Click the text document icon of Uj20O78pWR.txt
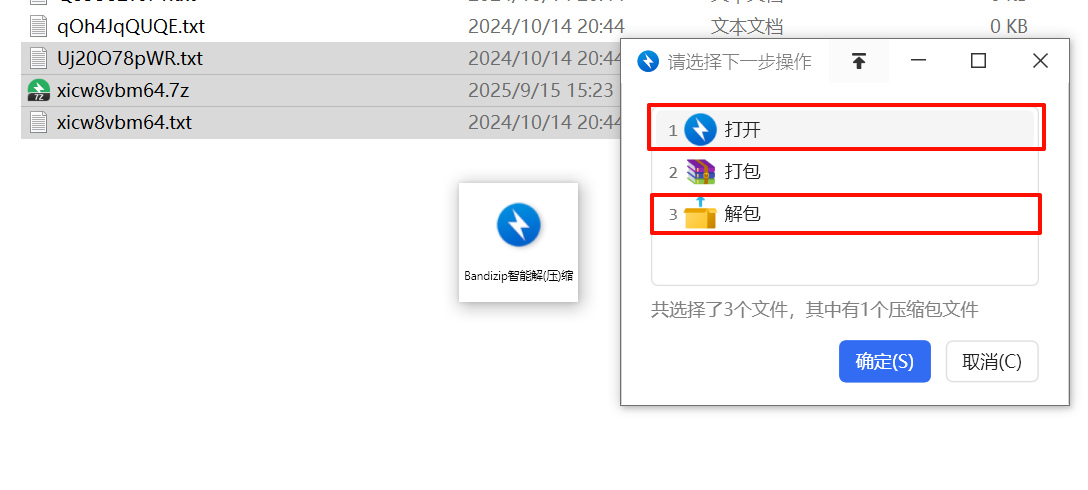The width and height of the screenshot is (1088, 490). 38,58
